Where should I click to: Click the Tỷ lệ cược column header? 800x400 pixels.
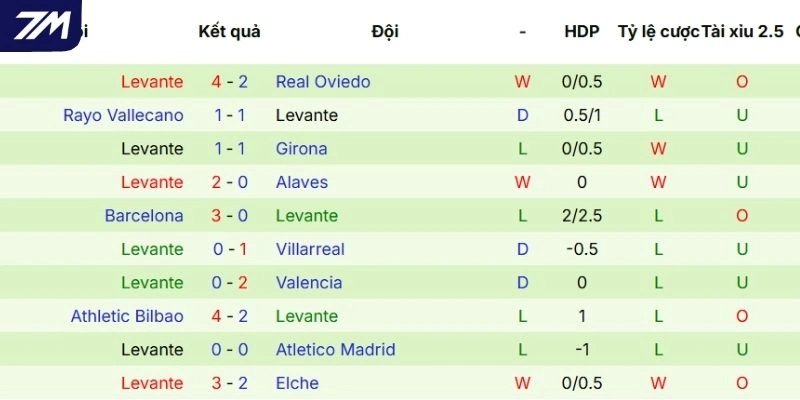(658, 31)
